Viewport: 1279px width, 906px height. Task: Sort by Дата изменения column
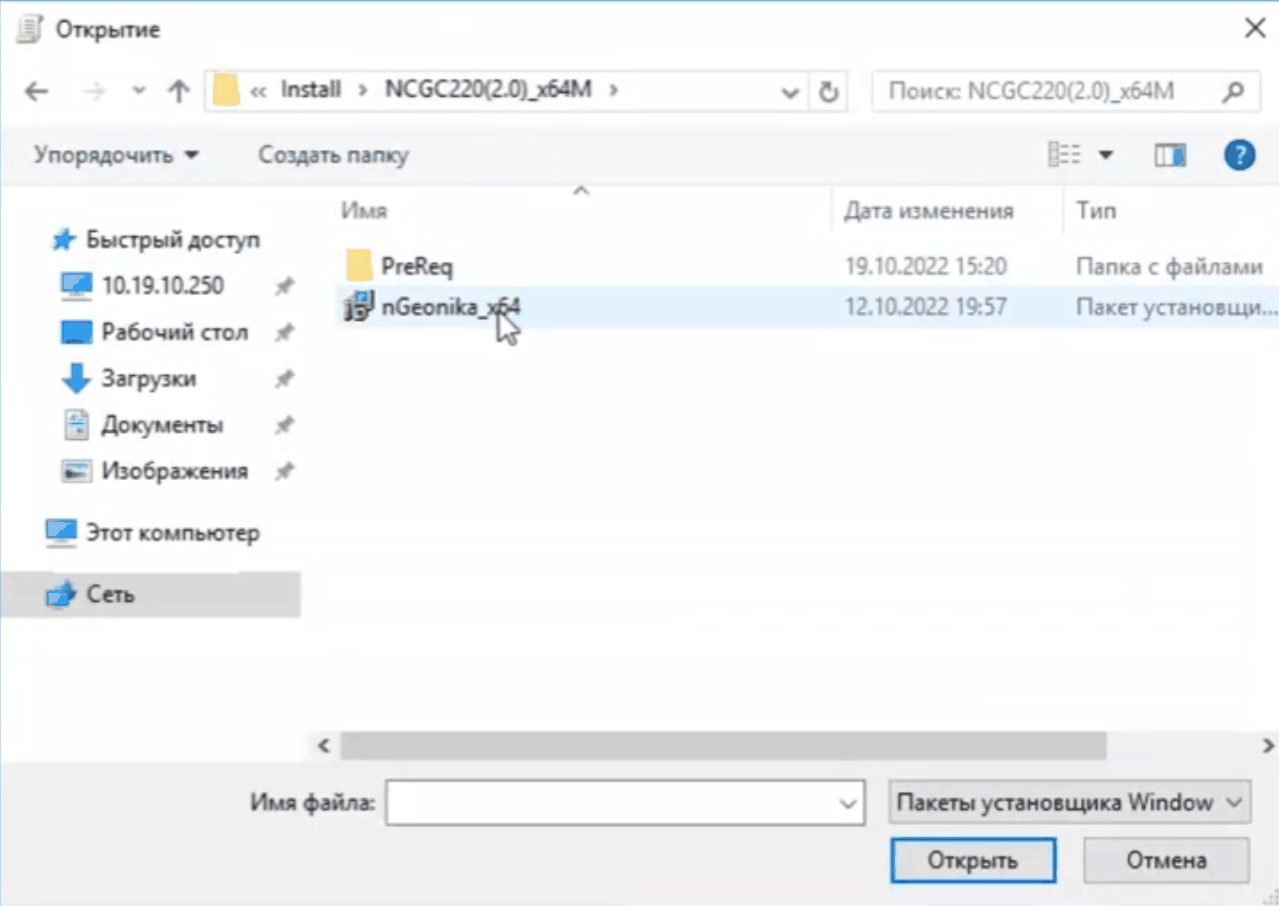[929, 211]
